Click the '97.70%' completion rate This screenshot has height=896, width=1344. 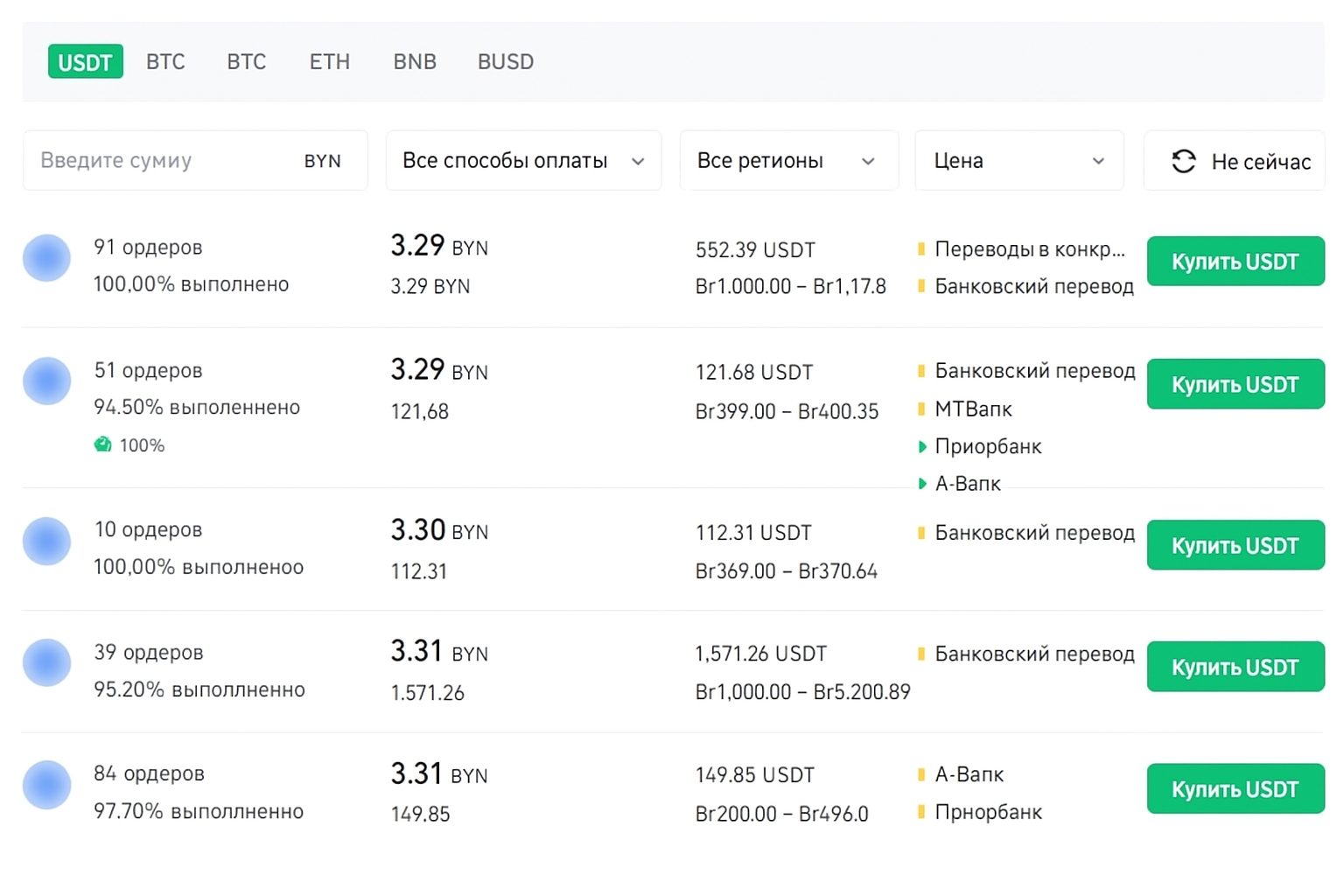coord(129,812)
